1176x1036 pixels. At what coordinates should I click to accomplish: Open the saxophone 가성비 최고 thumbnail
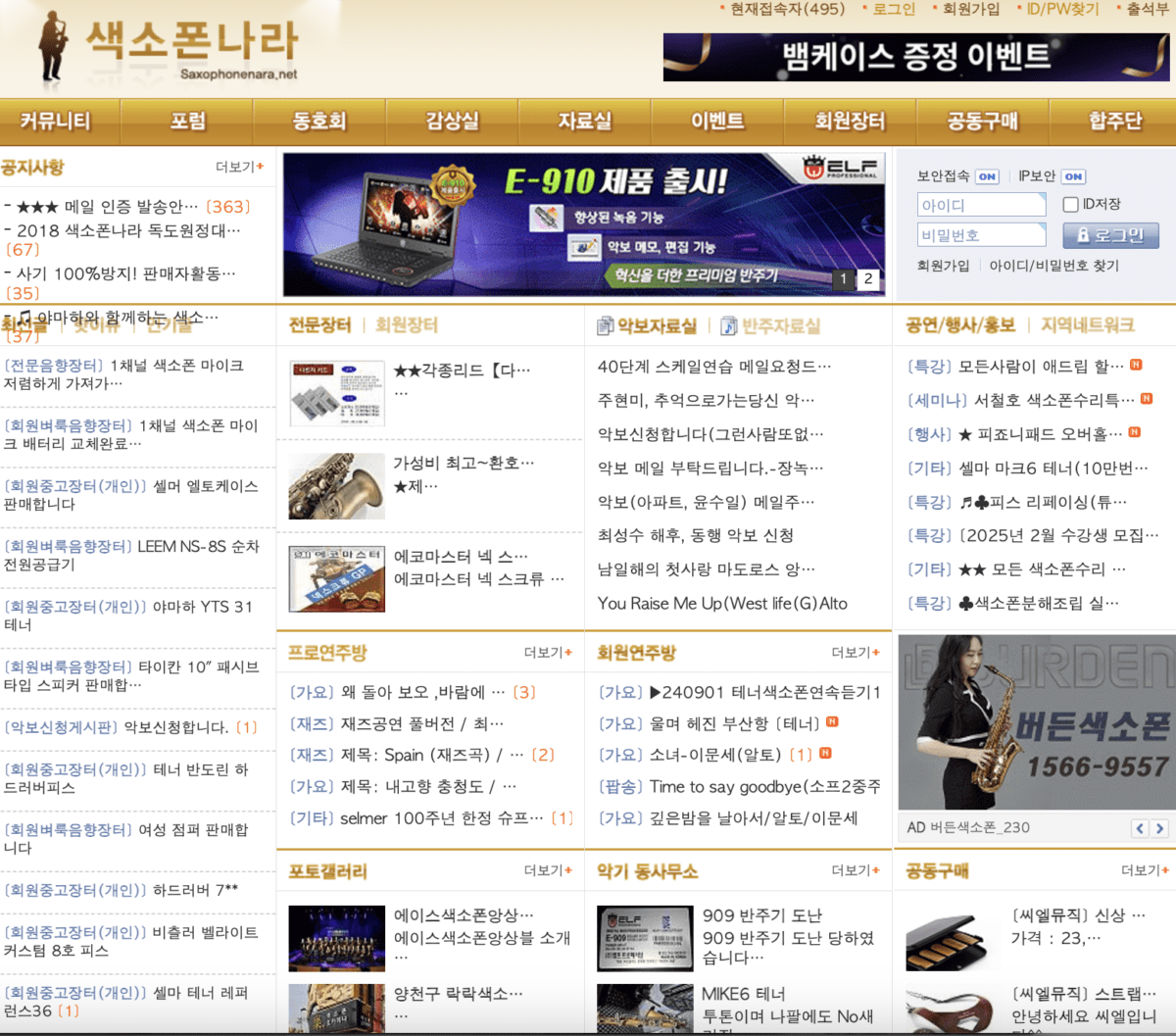point(337,486)
